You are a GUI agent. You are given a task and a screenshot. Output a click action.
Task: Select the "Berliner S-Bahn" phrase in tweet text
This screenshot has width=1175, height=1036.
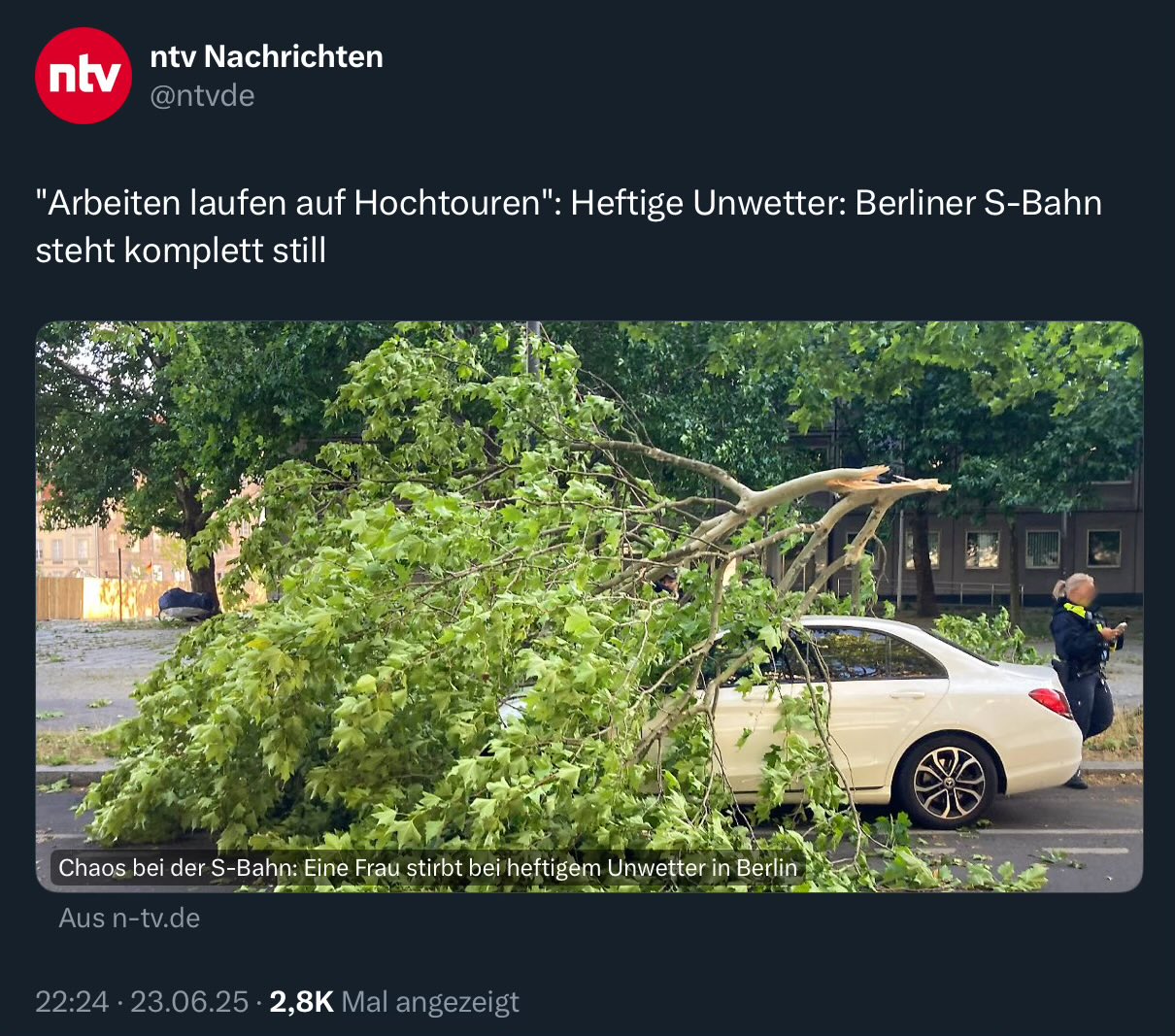[x=979, y=203]
